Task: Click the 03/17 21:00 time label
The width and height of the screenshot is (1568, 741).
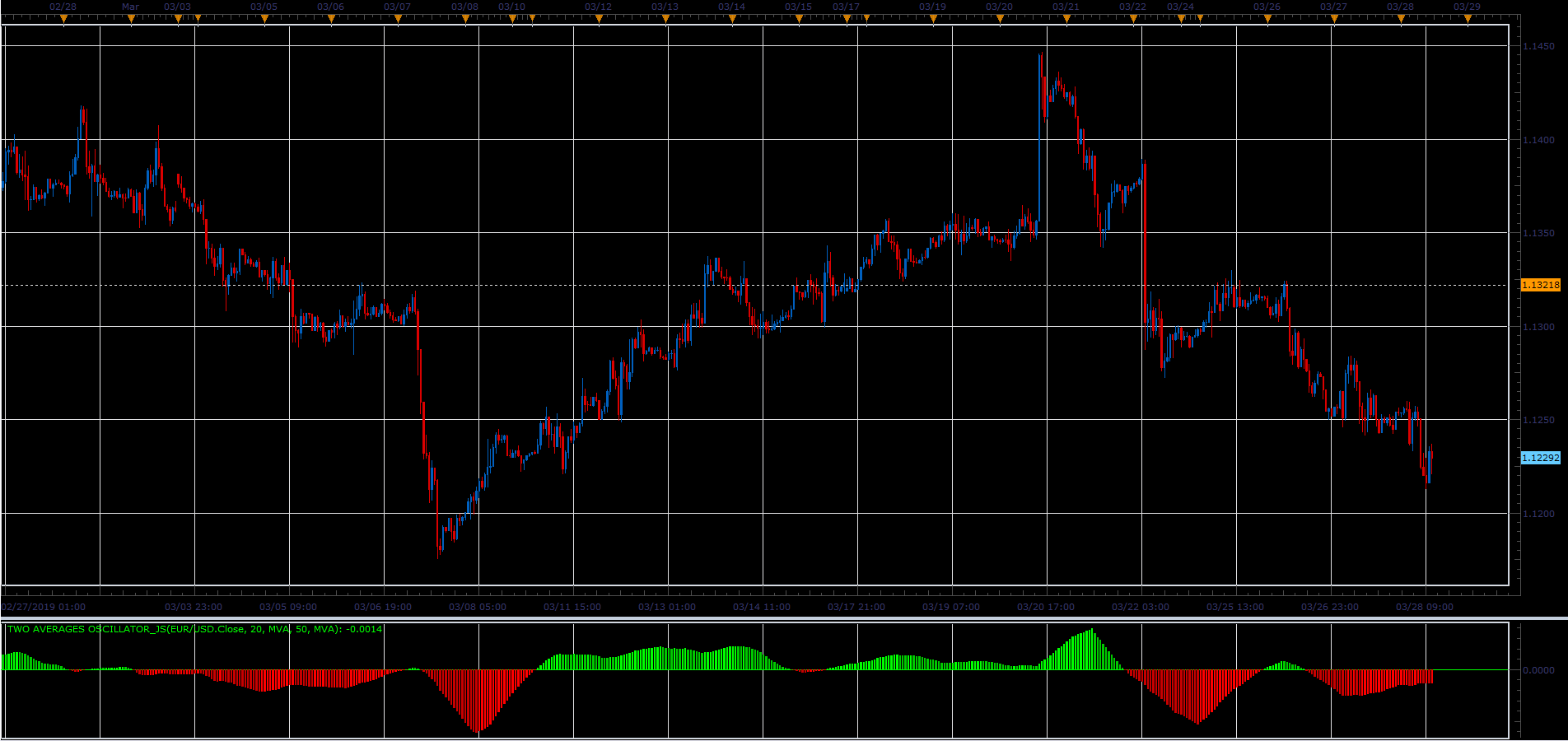Action: [856, 607]
